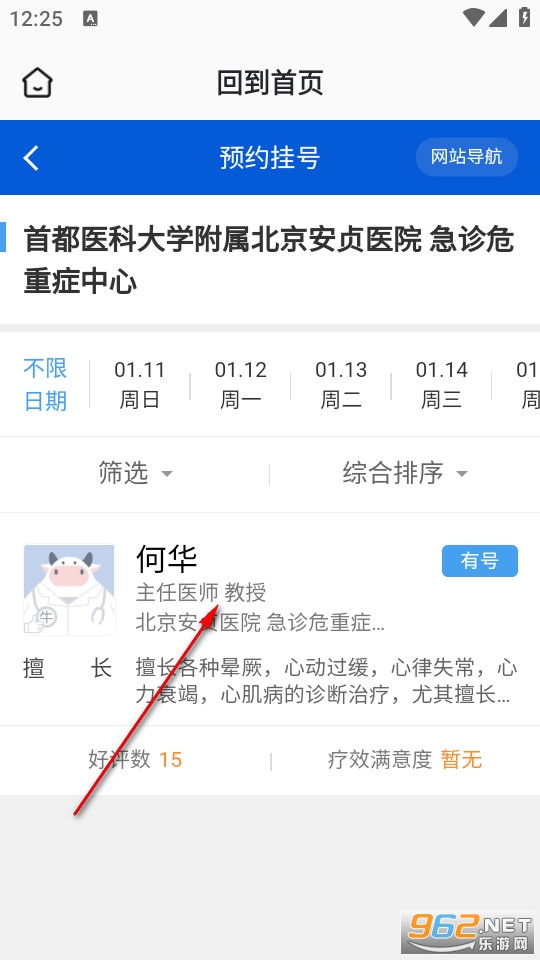The width and height of the screenshot is (540, 960).
Task: Expand the 筛选 filter dropdown
Action: tap(135, 473)
